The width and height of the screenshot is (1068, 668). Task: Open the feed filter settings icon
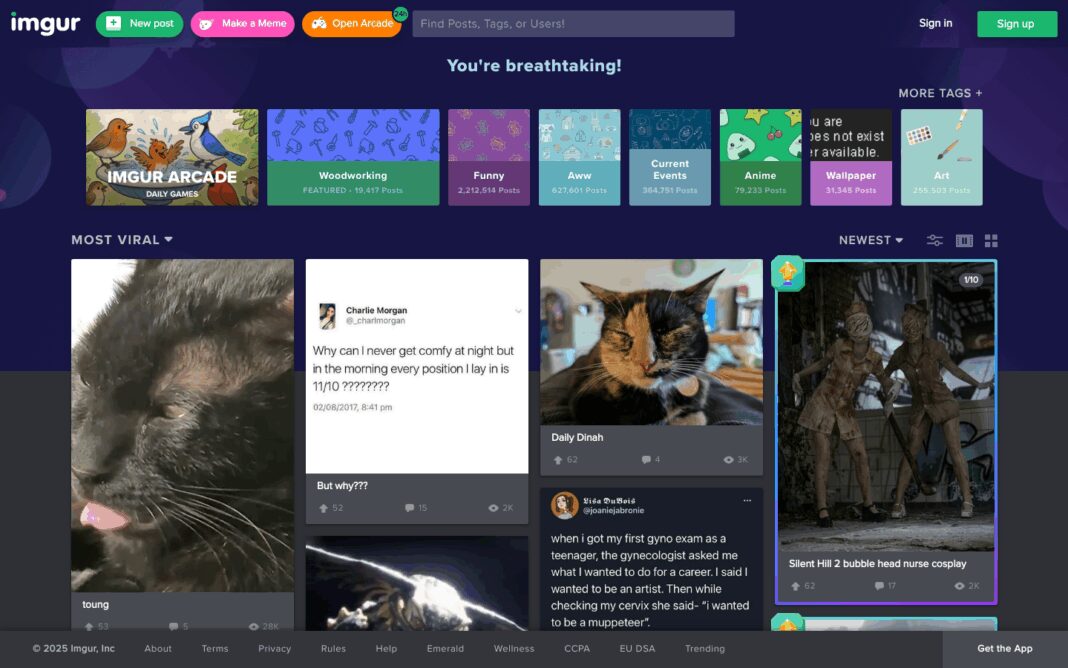(934, 240)
